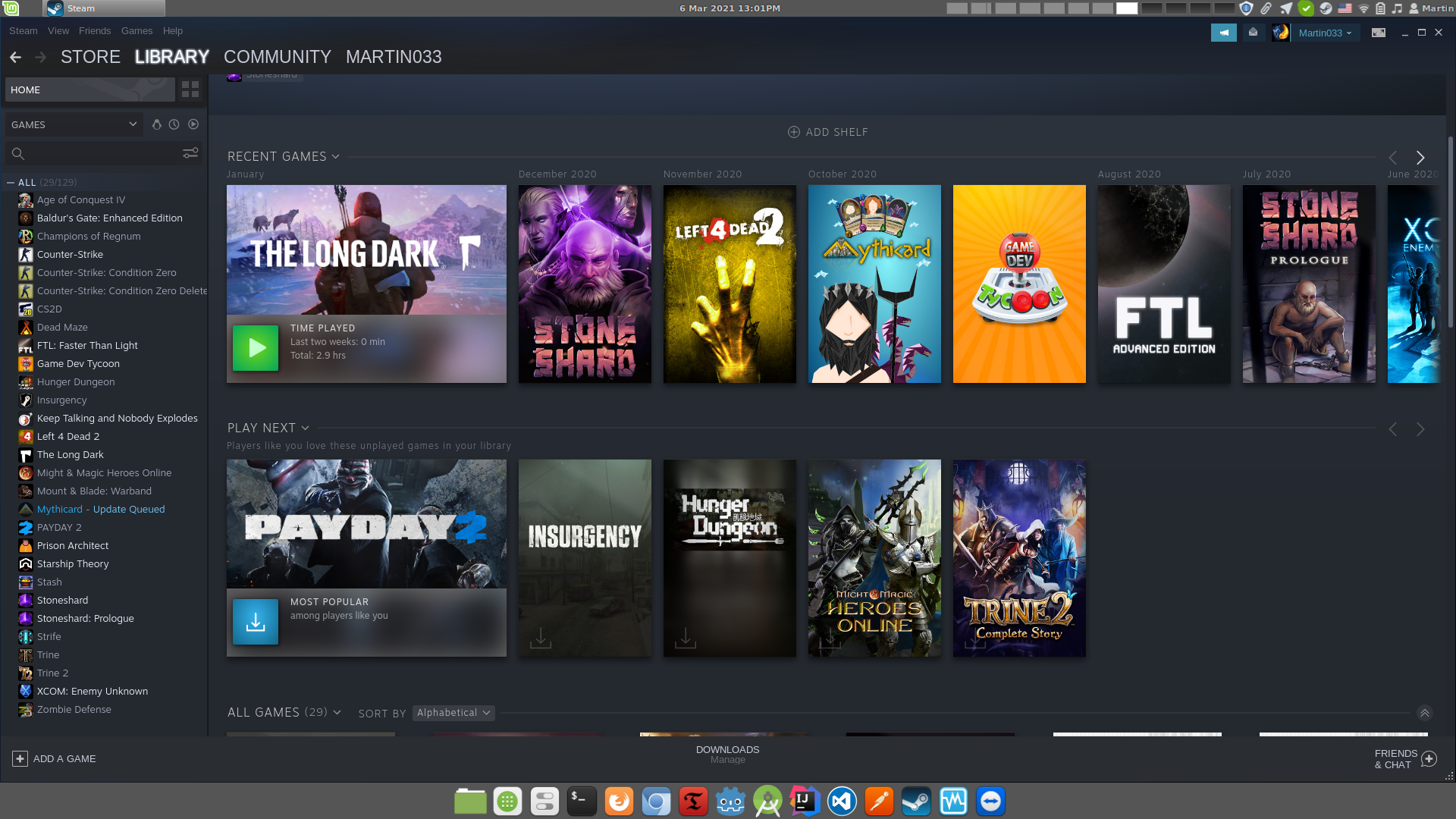Open the FTL Advanced Edition cover
The height and width of the screenshot is (819, 1456).
click(1164, 284)
